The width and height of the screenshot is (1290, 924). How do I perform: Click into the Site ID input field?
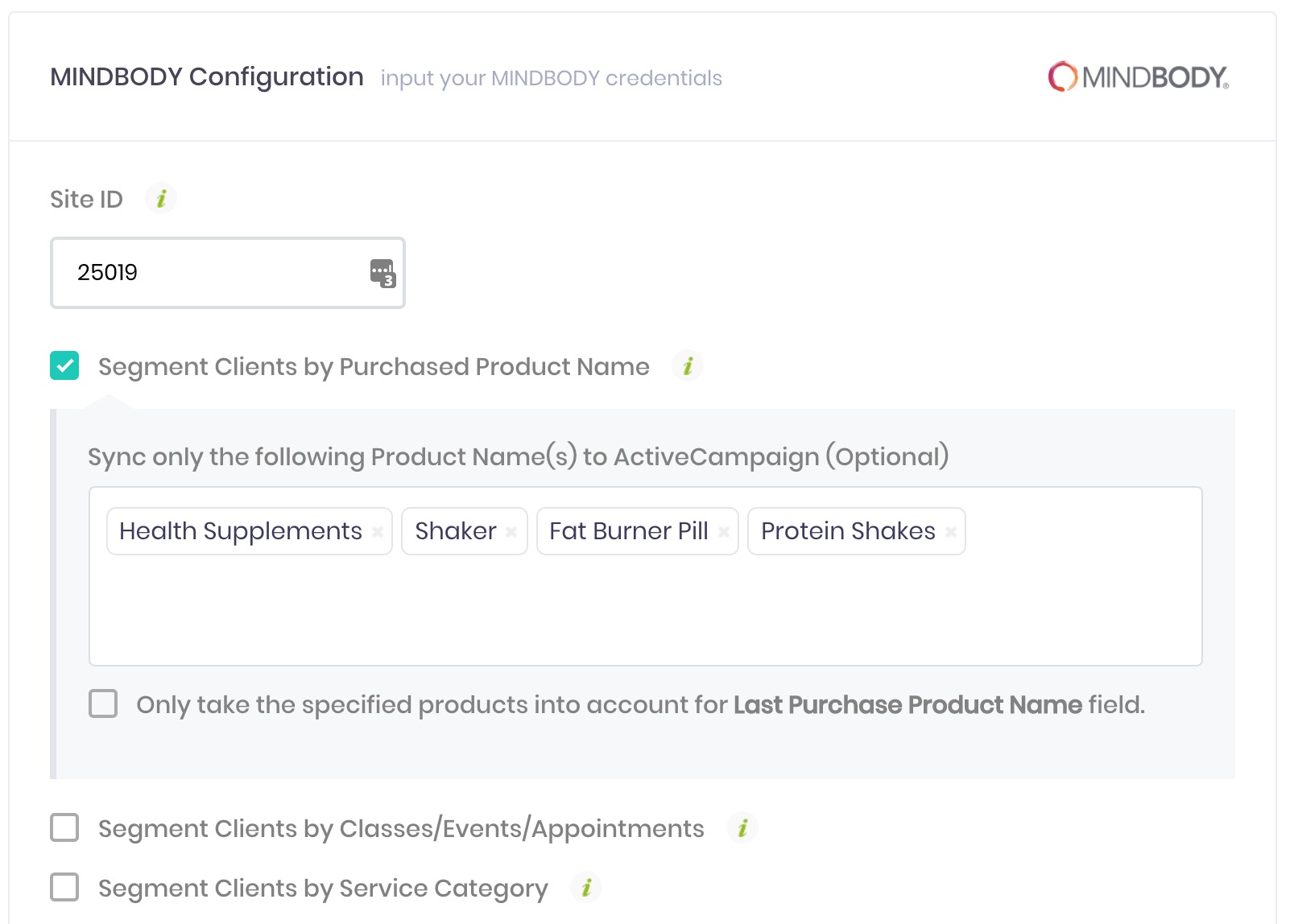tap(227, 273)
